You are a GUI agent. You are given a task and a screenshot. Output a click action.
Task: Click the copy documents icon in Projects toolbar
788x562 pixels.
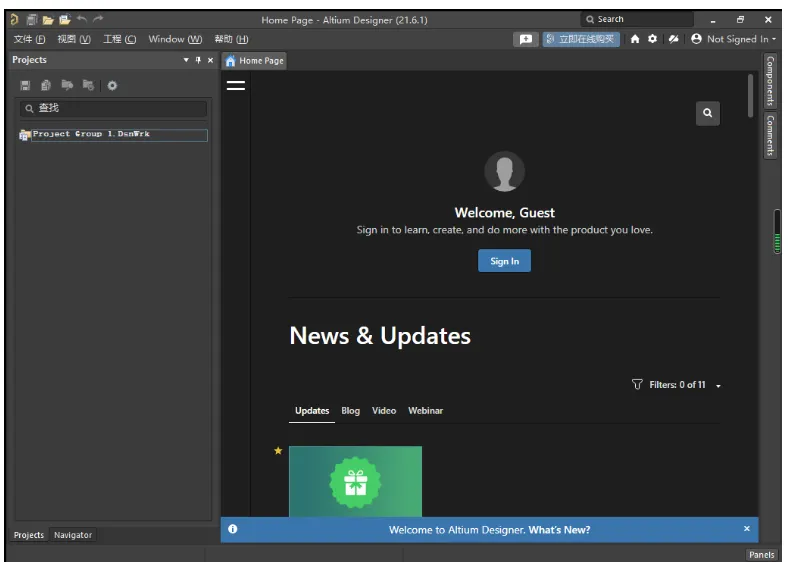pyautogui.click(x=46, y=85)
